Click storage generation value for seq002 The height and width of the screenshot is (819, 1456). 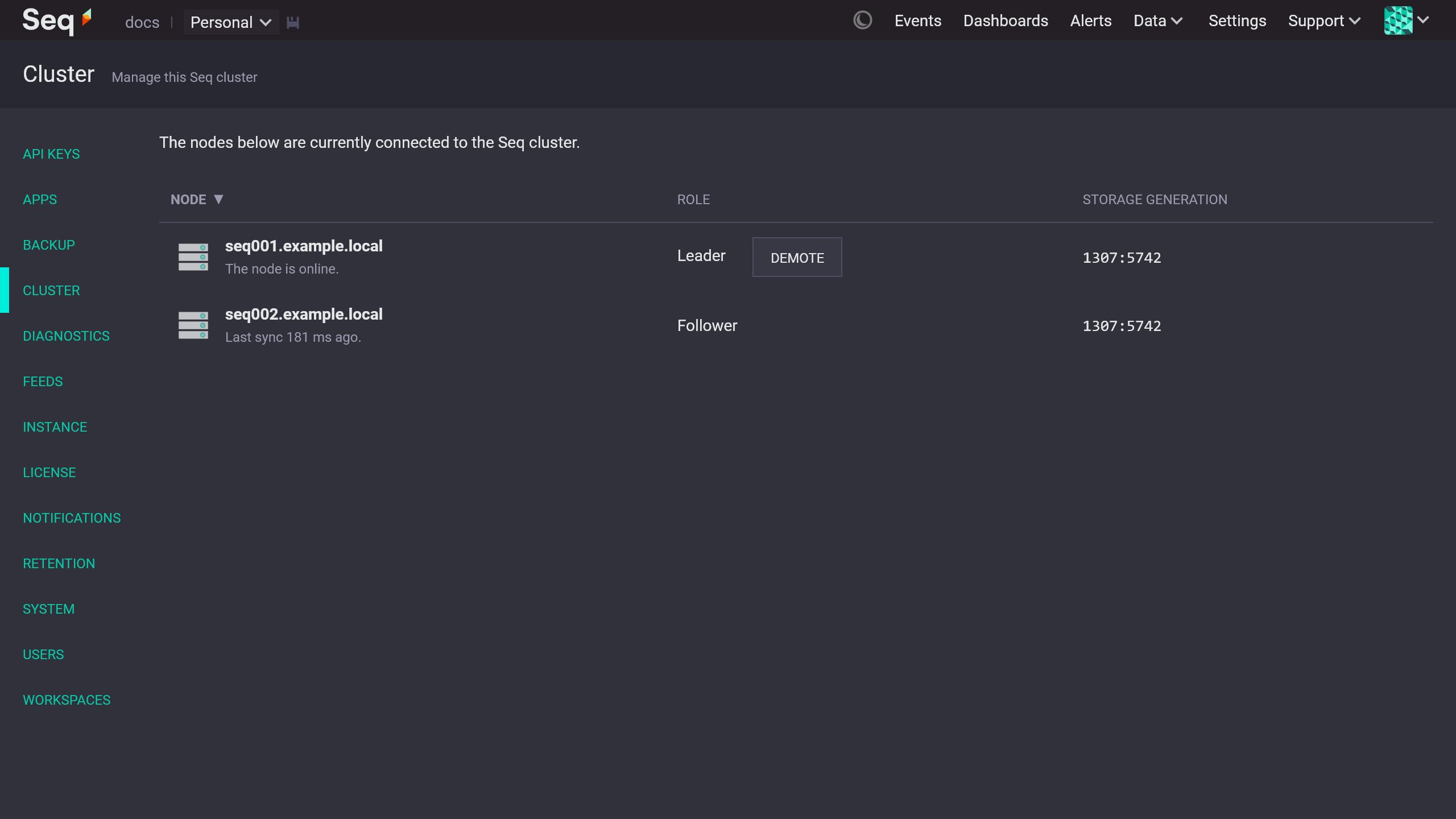pos(1122,326)
